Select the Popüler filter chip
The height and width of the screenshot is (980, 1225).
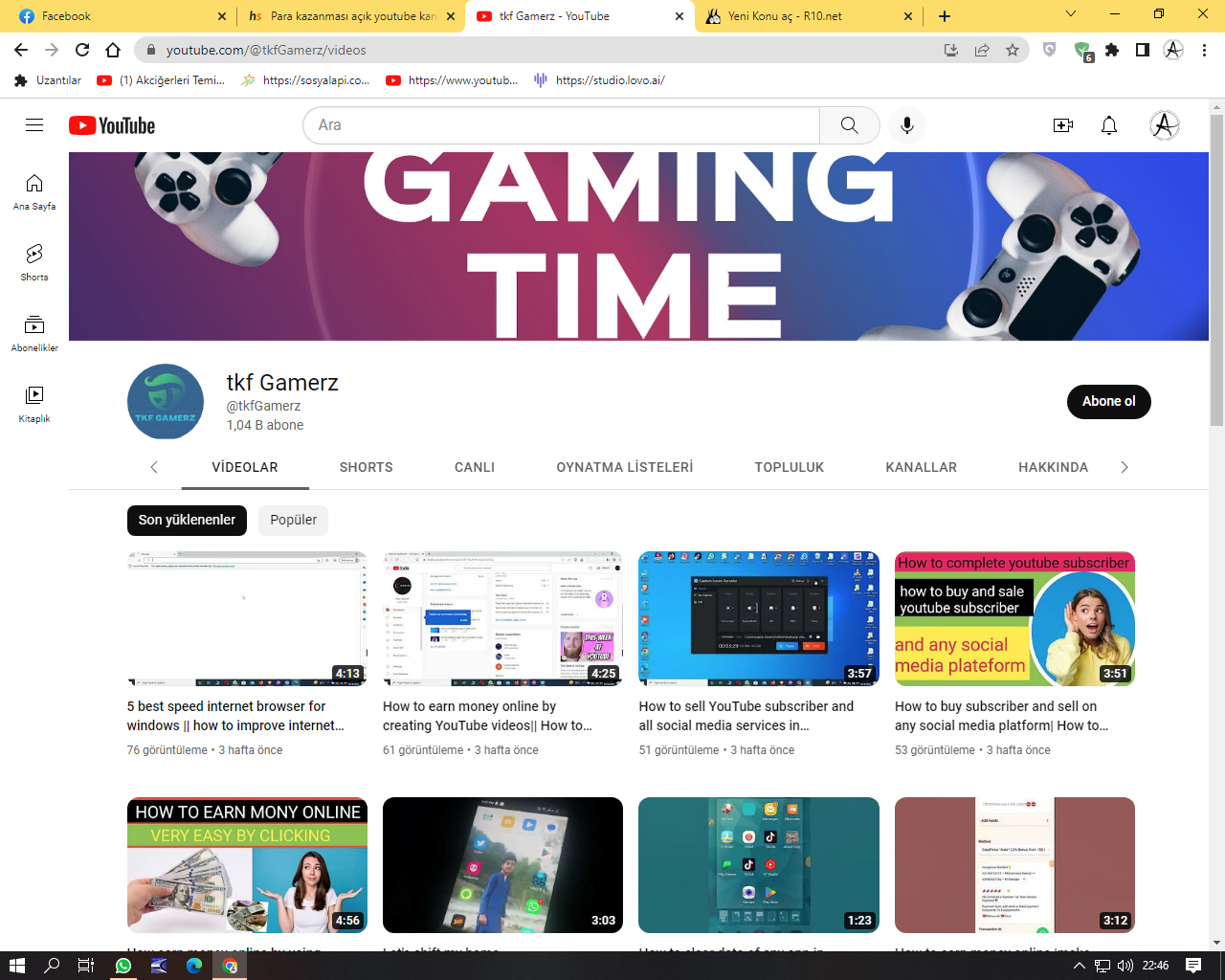click(293, 520)
